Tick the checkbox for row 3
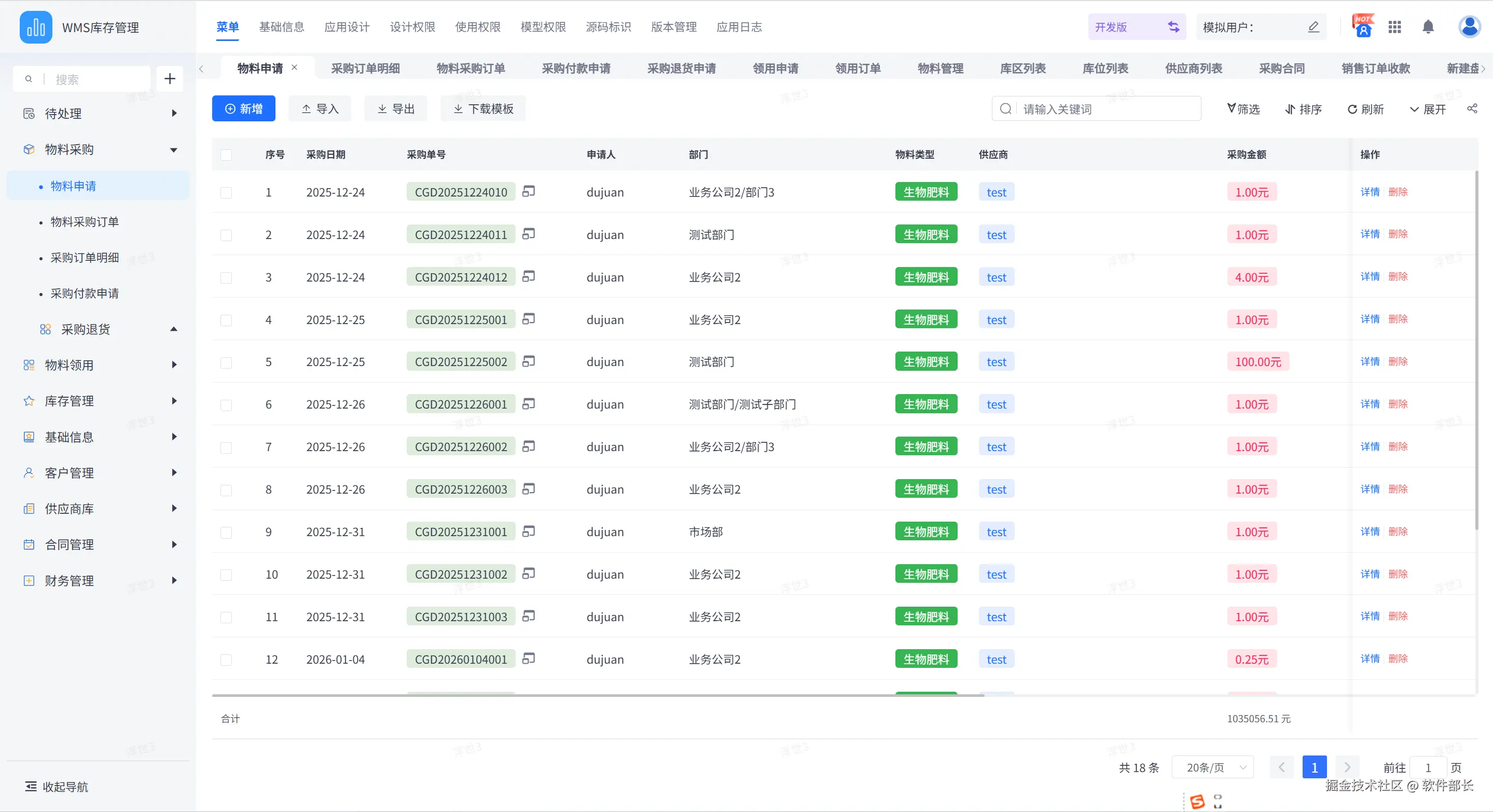This screenshot has height=812, width=1493. coord(226,277)
